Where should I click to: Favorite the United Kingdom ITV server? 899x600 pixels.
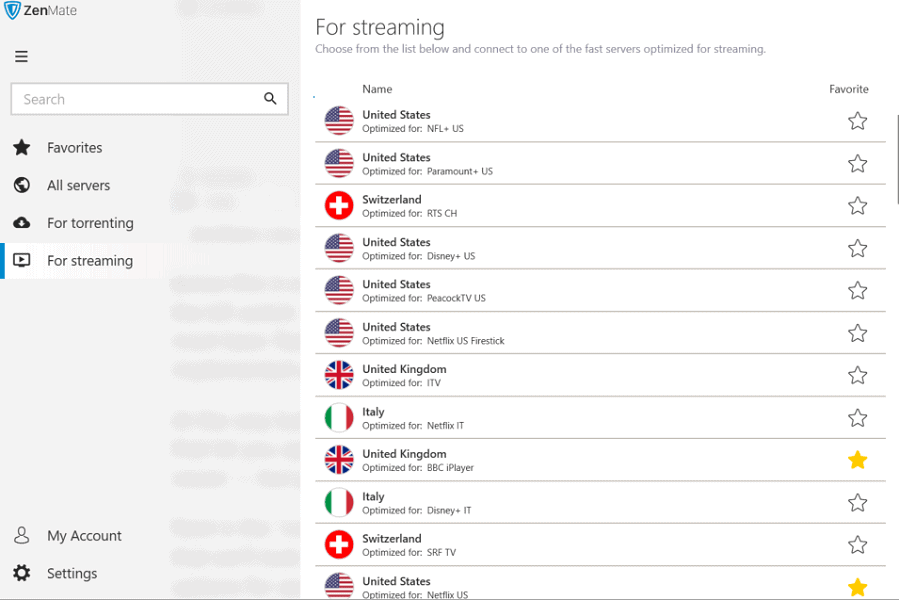point(857,375)
